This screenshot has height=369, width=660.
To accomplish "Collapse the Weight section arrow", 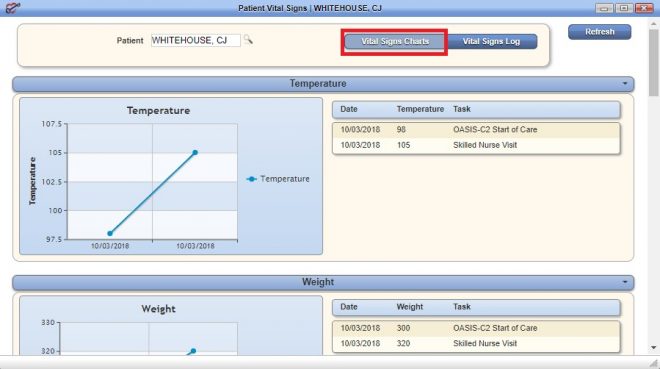I will 625,282.
